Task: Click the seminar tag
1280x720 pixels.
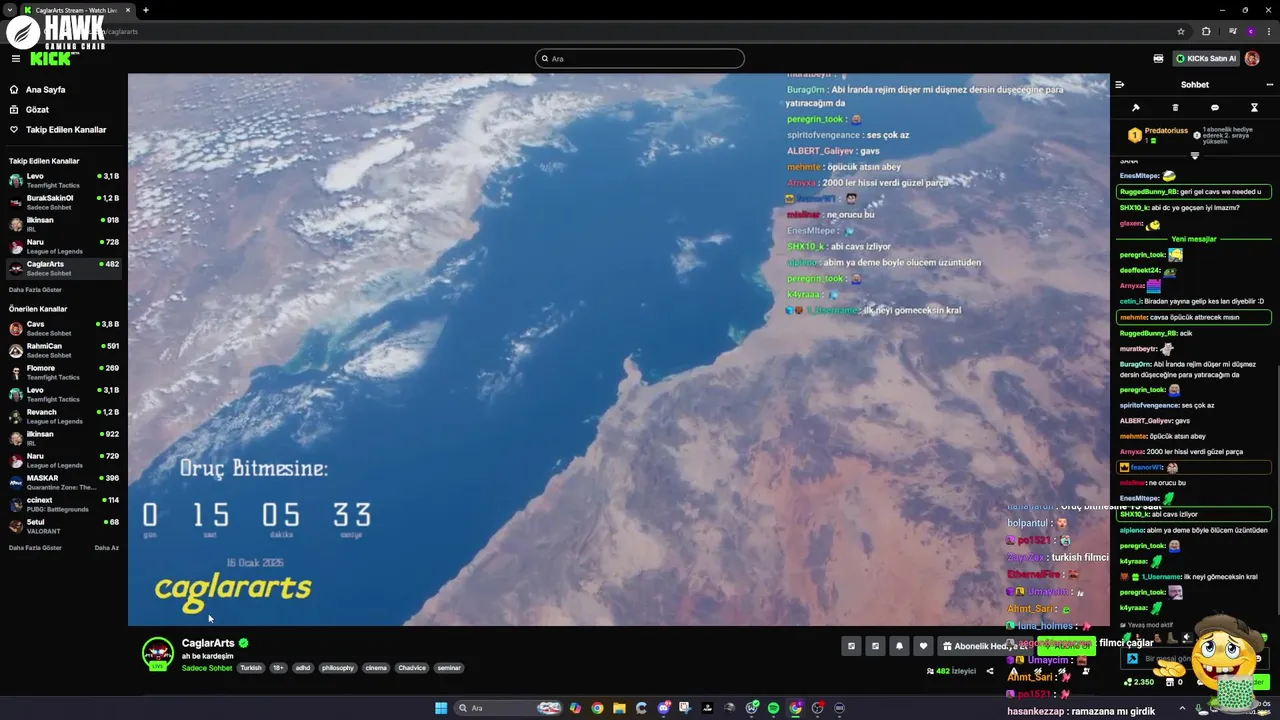Action: 449,668
